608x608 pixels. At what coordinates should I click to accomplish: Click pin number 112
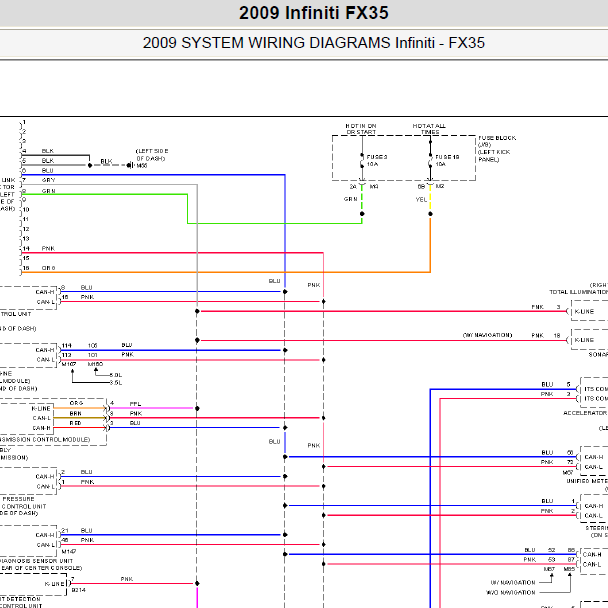(x=67, y=355)
